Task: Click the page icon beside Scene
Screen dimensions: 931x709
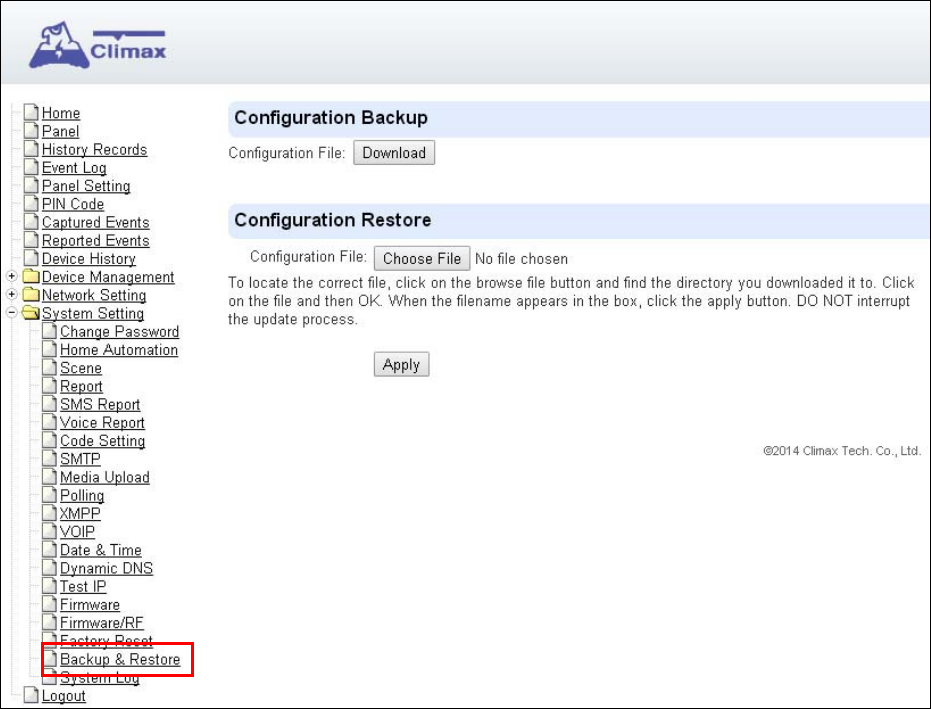Action: coord(50,368)
